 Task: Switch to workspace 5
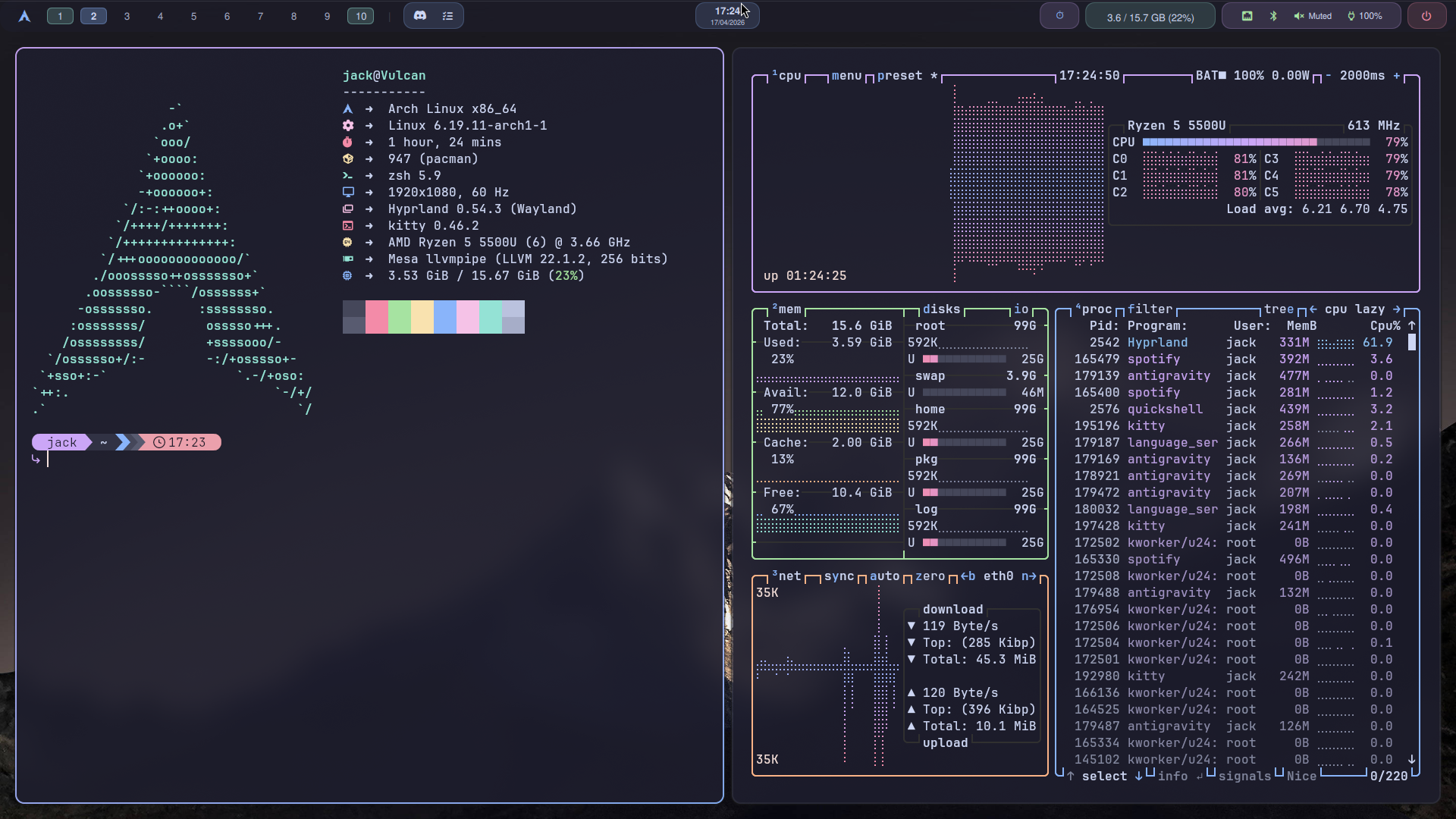coord(193,16)
